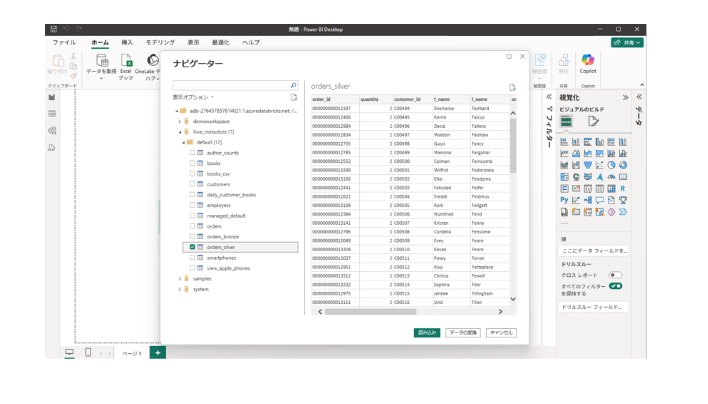Select the treemap visual icon

click(564, 177)
